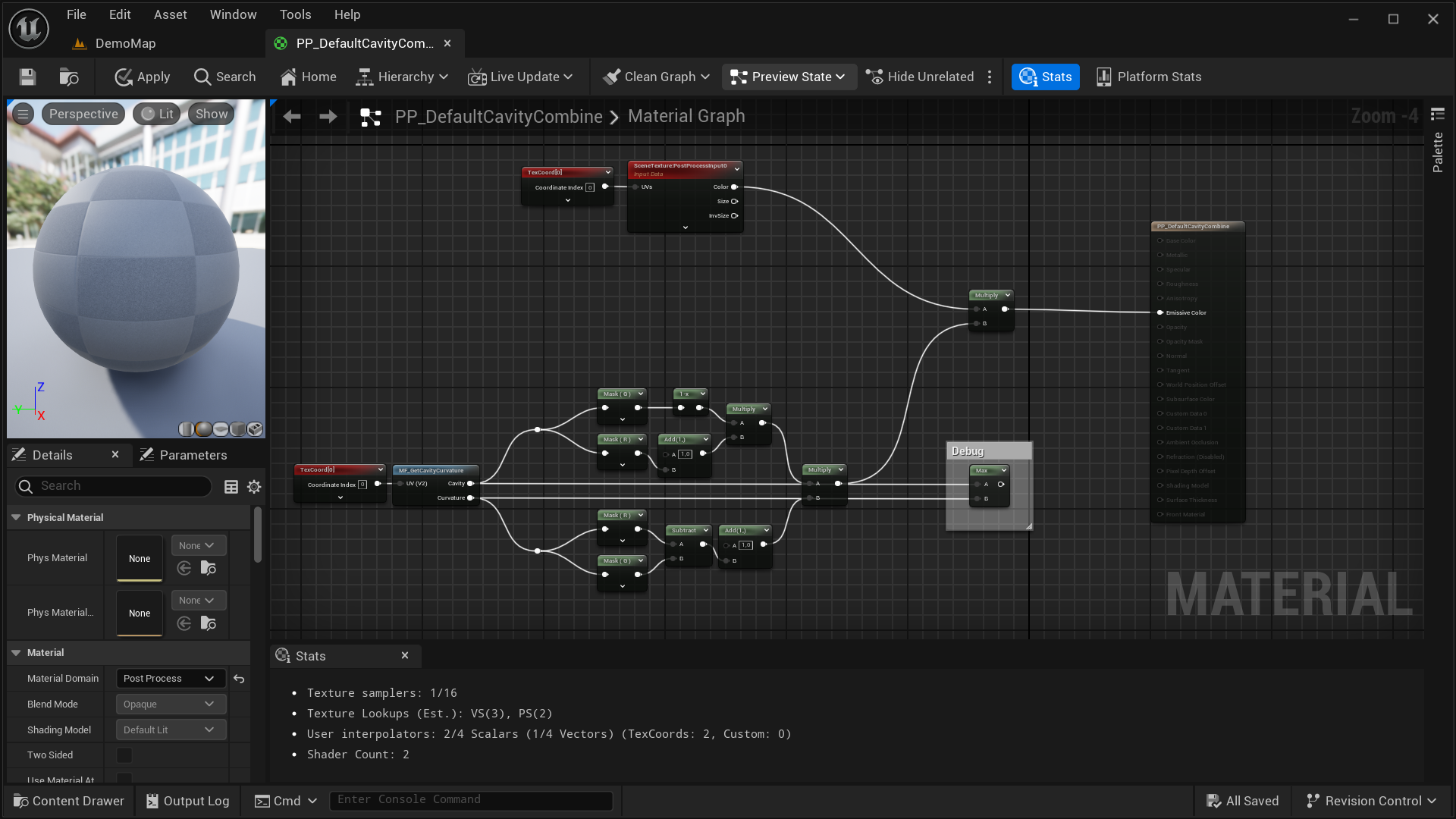
Task: Open Material Domain Post Process dropdown
Action: point(171,679)
